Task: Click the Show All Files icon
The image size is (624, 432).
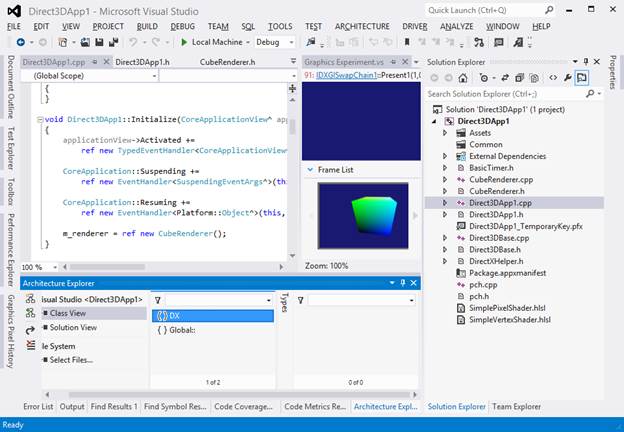Action: (534, 78)
